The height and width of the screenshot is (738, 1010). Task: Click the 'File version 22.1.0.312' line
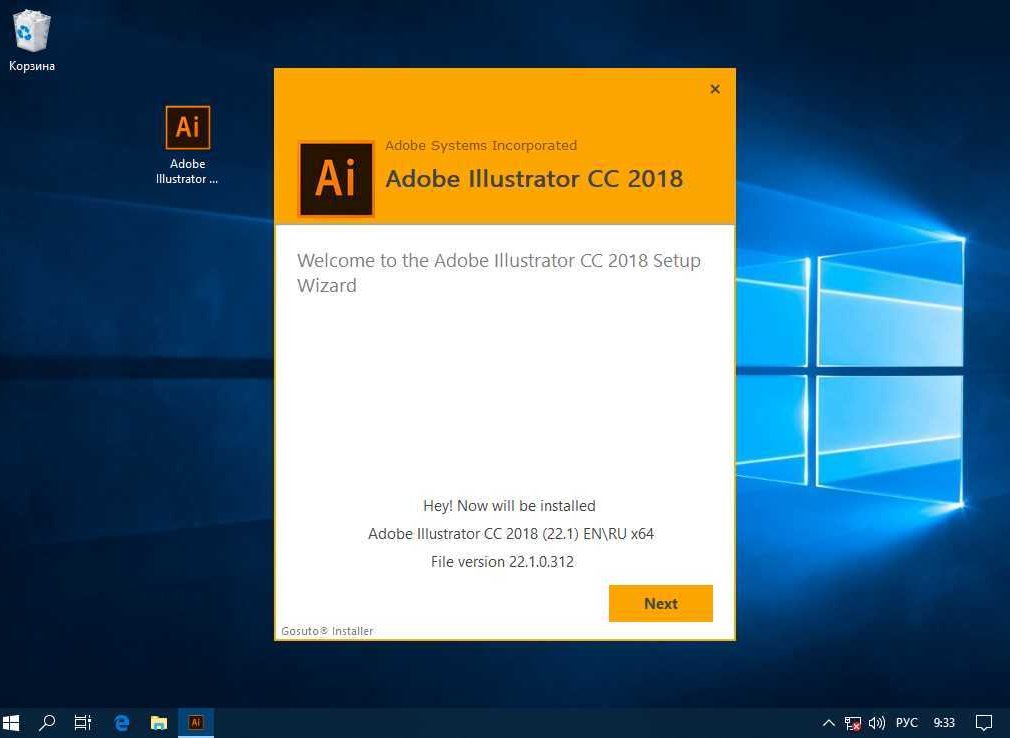[502, 562]
